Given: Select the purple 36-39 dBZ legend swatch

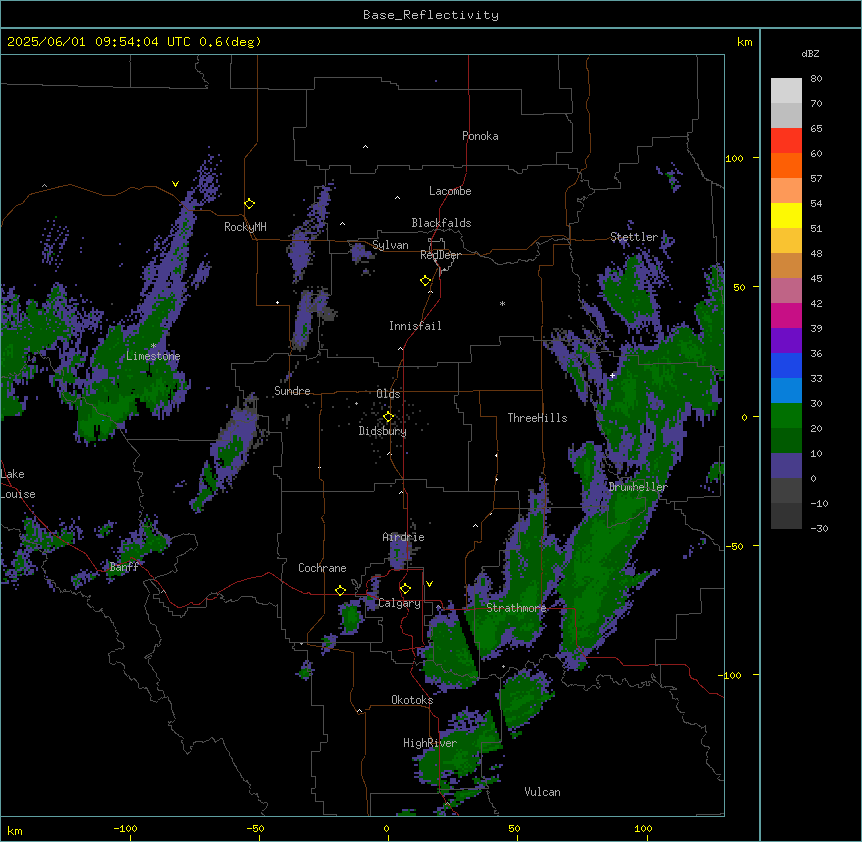Looking at the screenshot, I should coord(786,341).
